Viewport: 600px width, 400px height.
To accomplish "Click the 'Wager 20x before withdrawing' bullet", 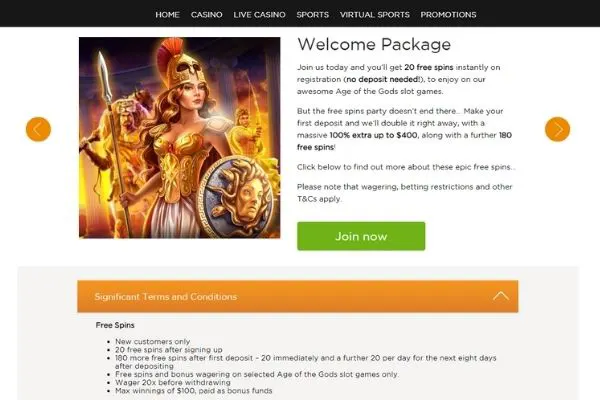I will click(173, 382).
